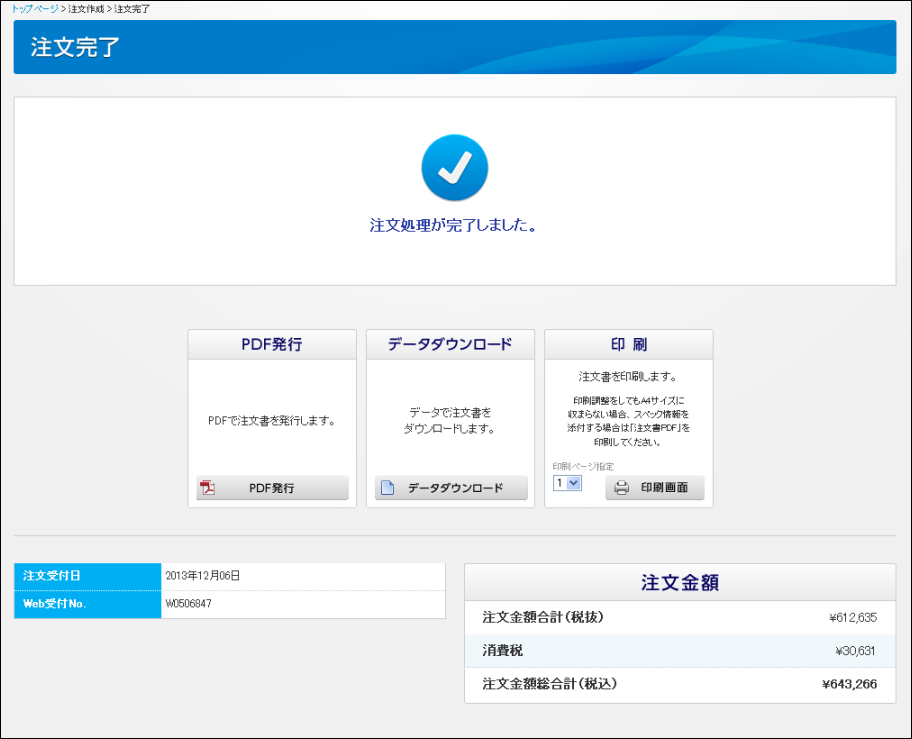
Task: Click the 印刷 panel header
Action: (x=628, y=345)
